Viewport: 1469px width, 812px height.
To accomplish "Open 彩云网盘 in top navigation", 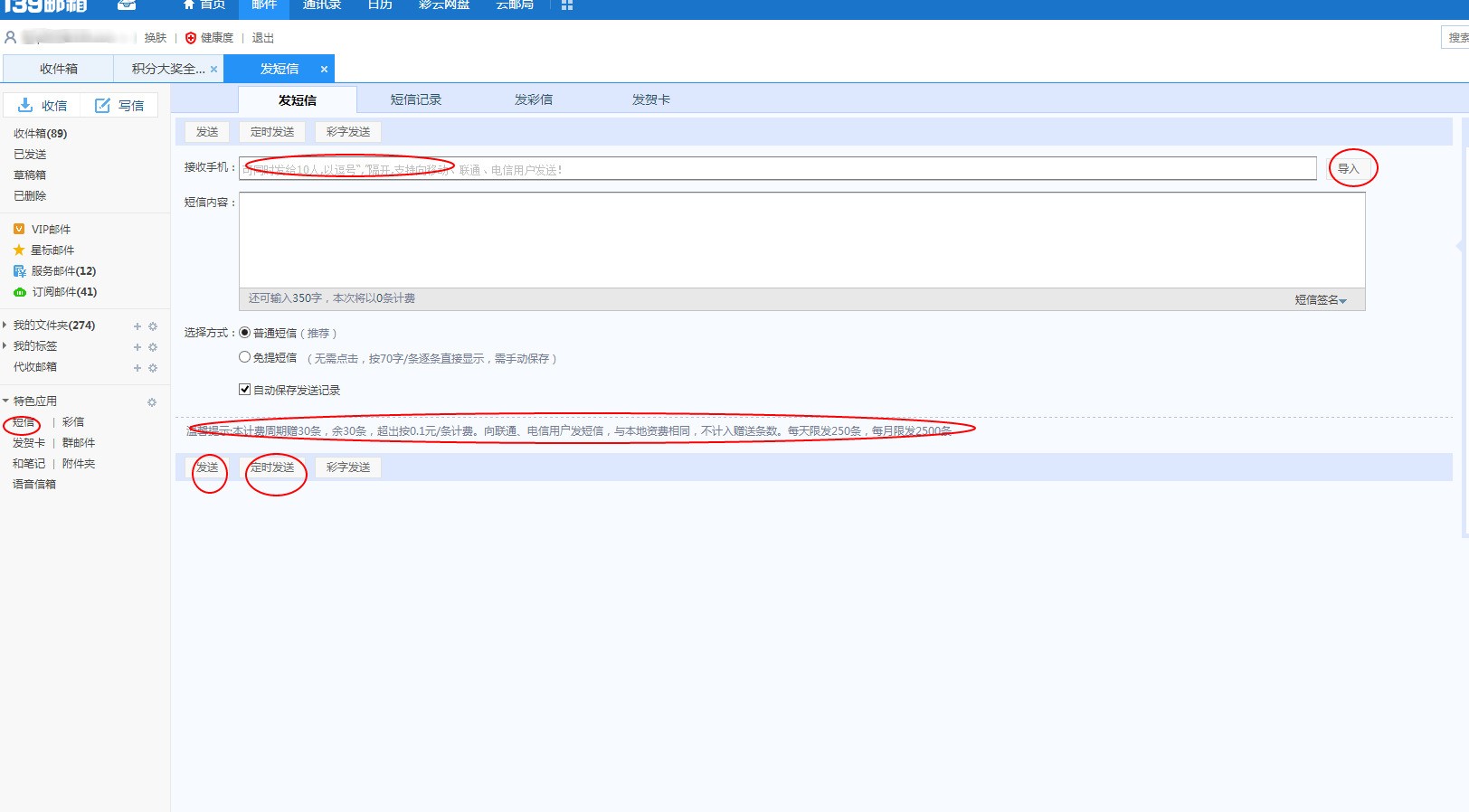I will click(444, 5).
